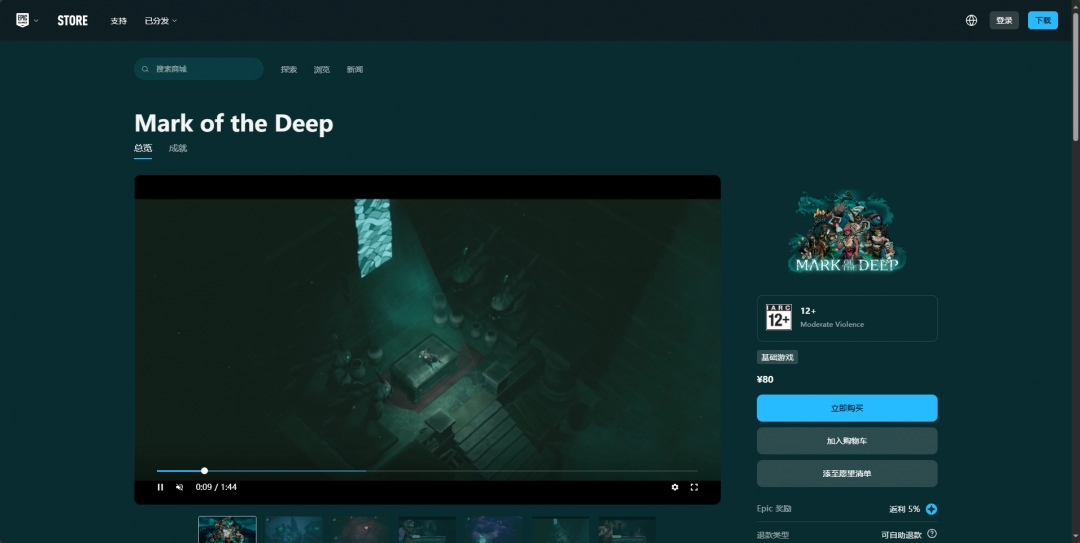Toggle mute on the video player
The height and width of the screenshot is (543, 1080).
(x=180, y=487)
